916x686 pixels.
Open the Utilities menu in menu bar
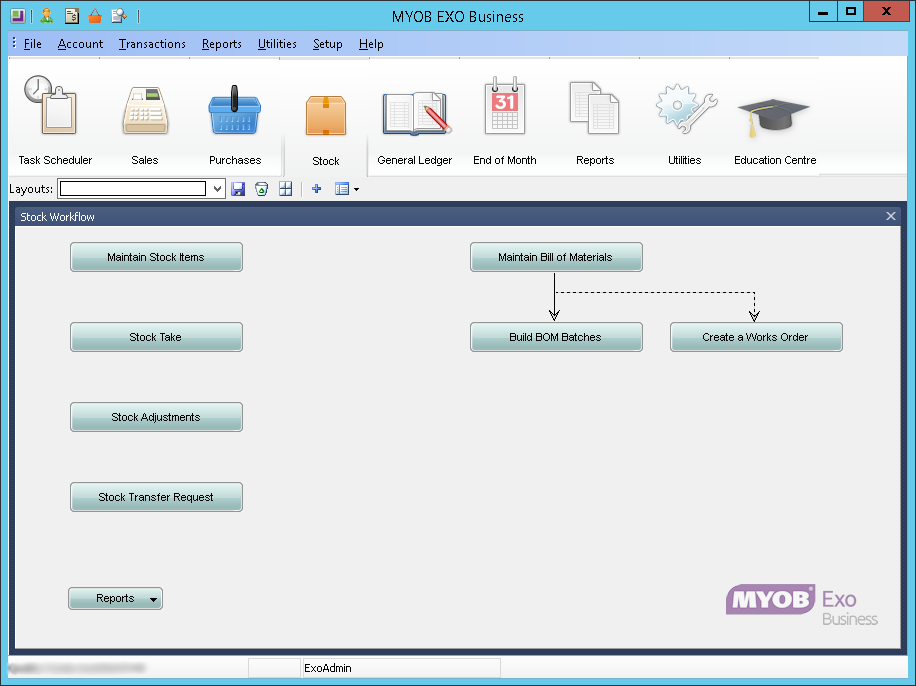coord(277,44)
